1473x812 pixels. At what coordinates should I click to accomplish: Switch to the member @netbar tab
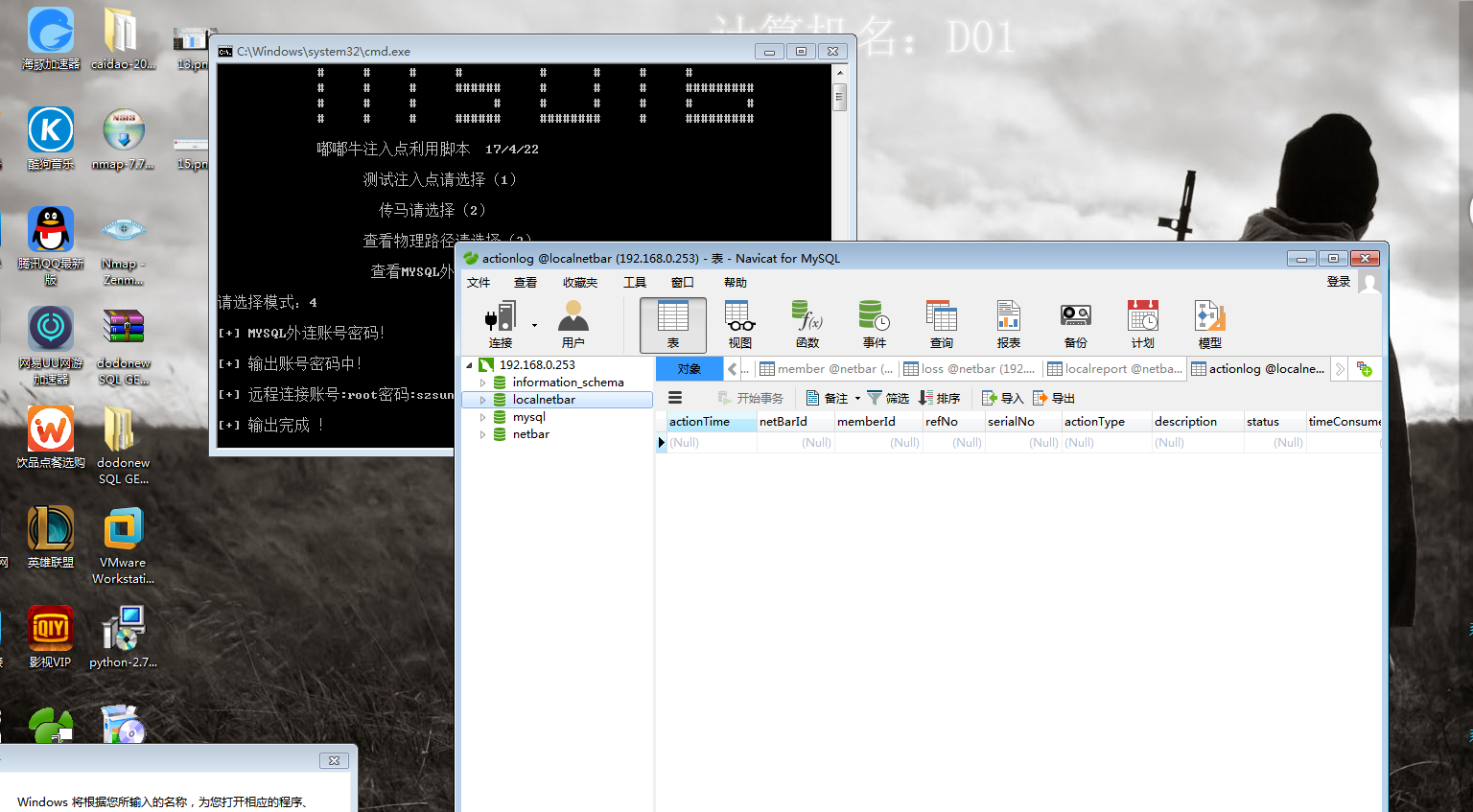[x=827, y=369]
